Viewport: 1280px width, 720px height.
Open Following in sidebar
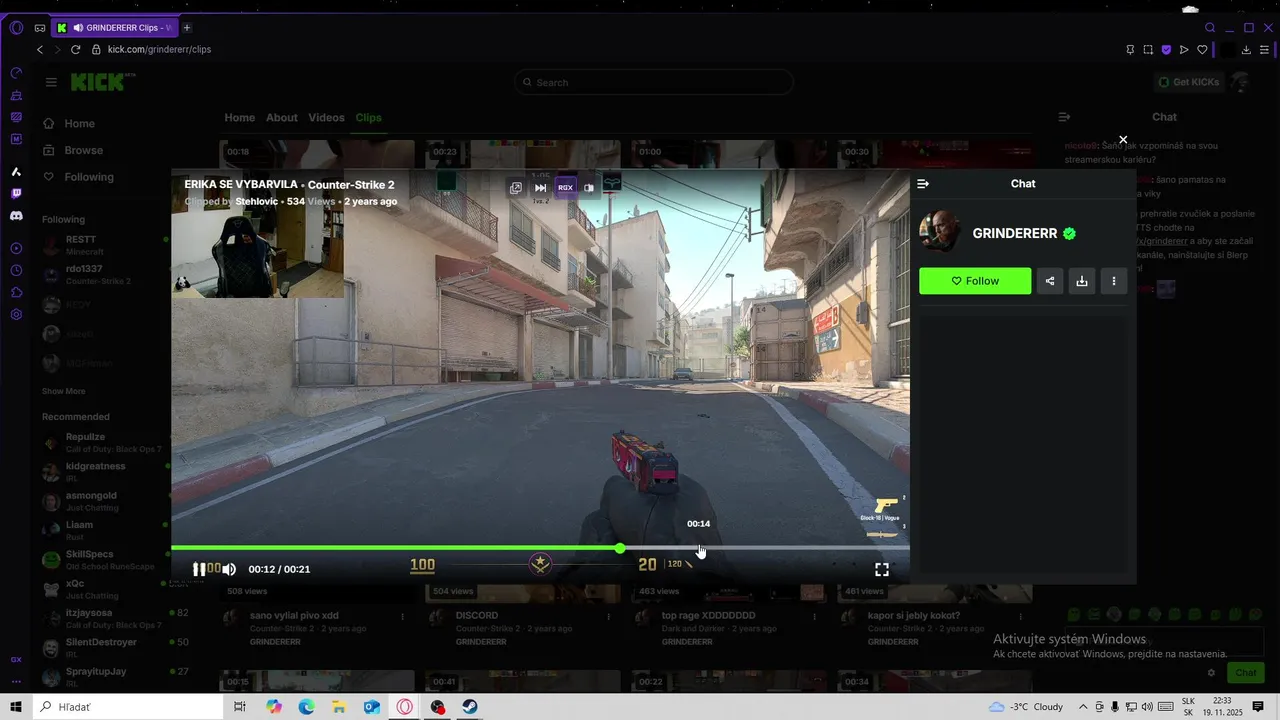89,177
